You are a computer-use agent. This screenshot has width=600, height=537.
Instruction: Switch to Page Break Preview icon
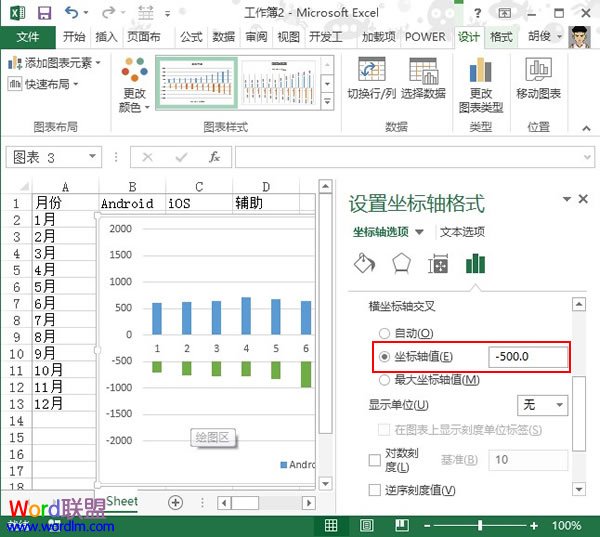tap(402, 526)
